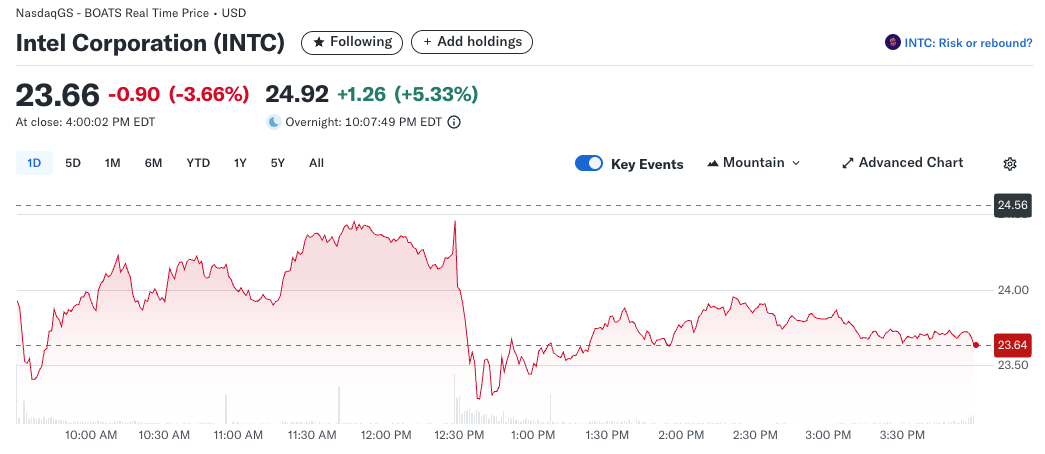Click the 23.64 current price marker
1045x454 pixels.
coord(1012,345)
